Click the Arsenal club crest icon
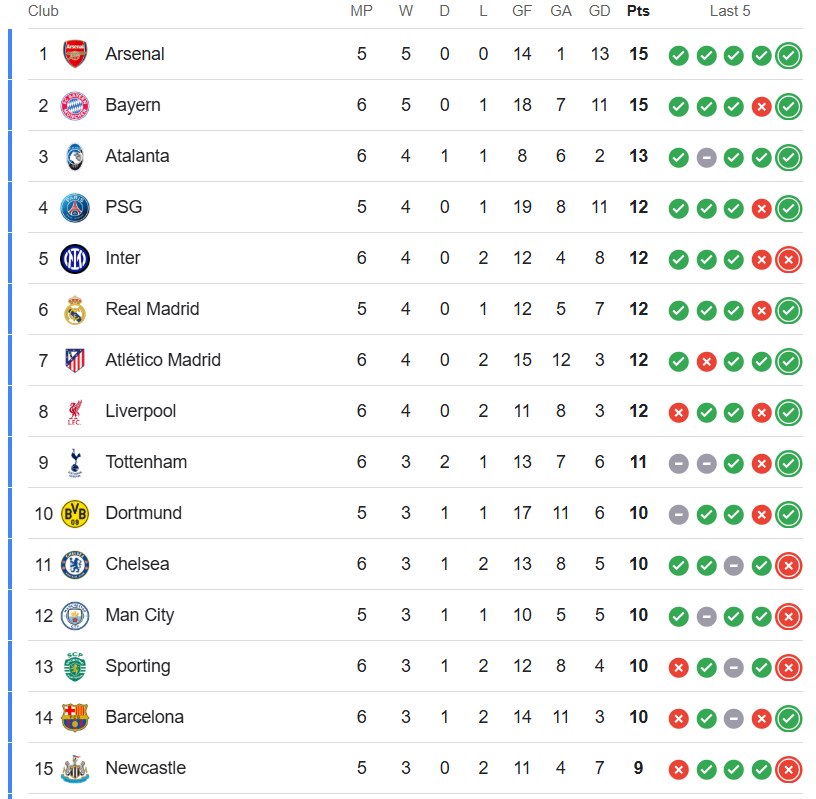 click(75, 54)
